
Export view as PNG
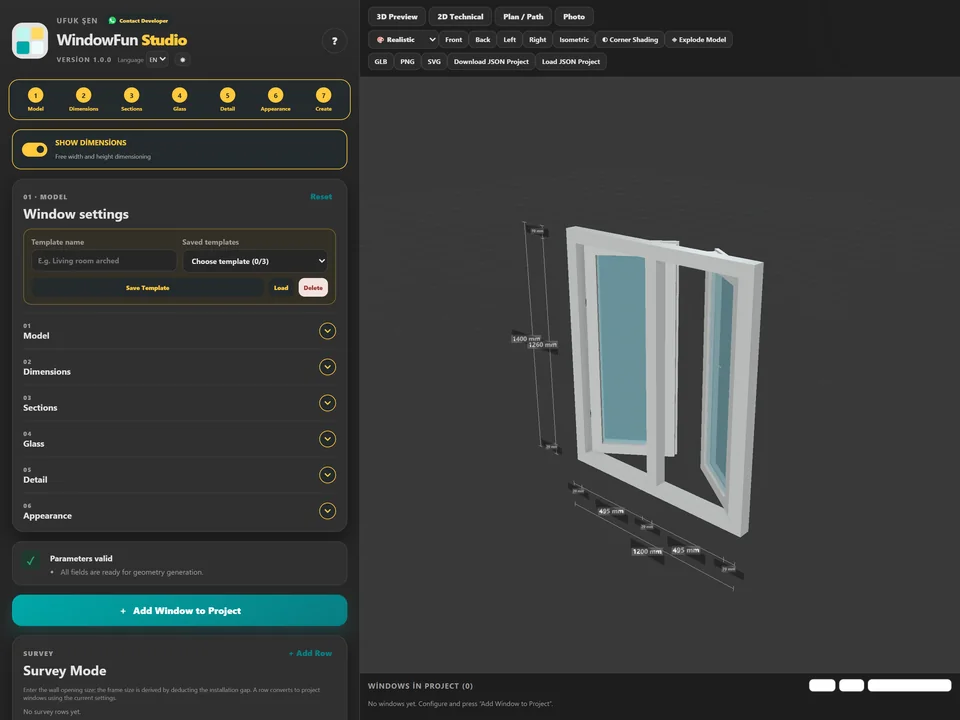tap(407, 62)
